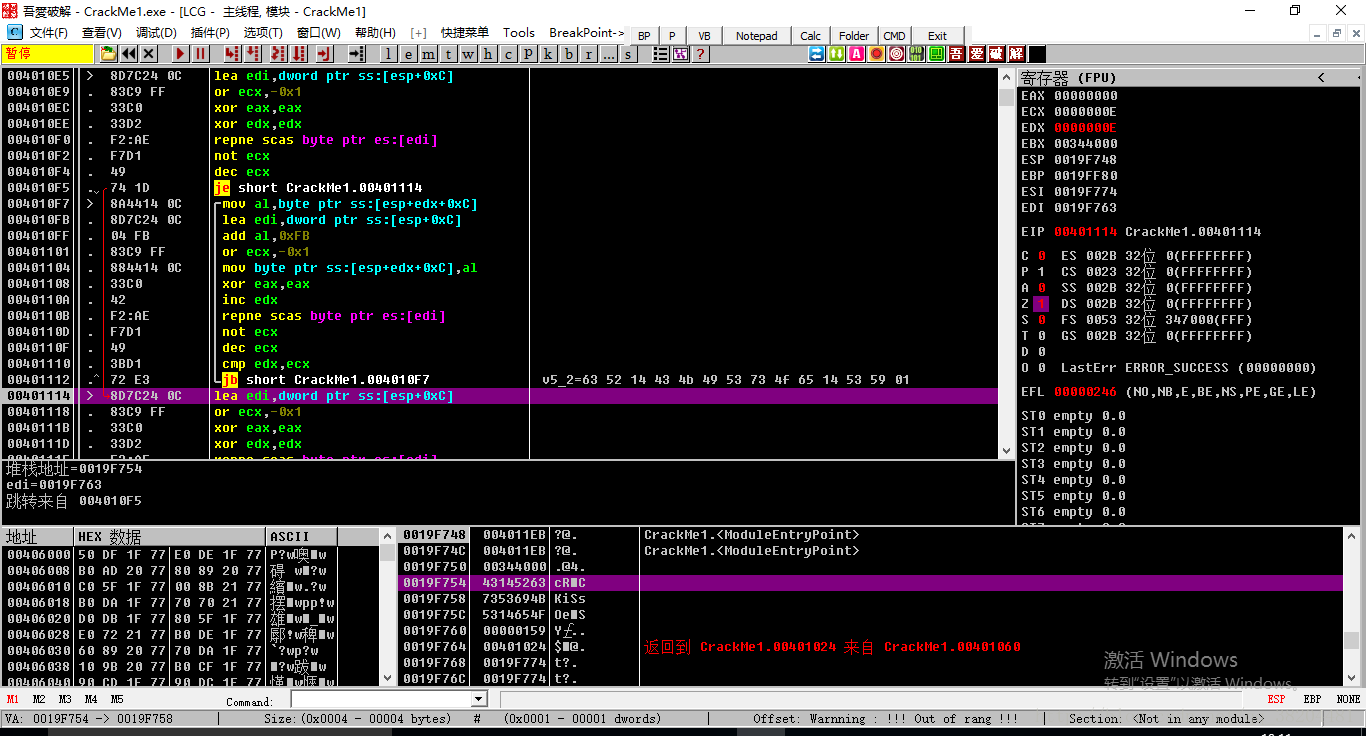Show Windows list with 'w' button
The width and height of the screenshot is (1366, 736).
[468, 54]
